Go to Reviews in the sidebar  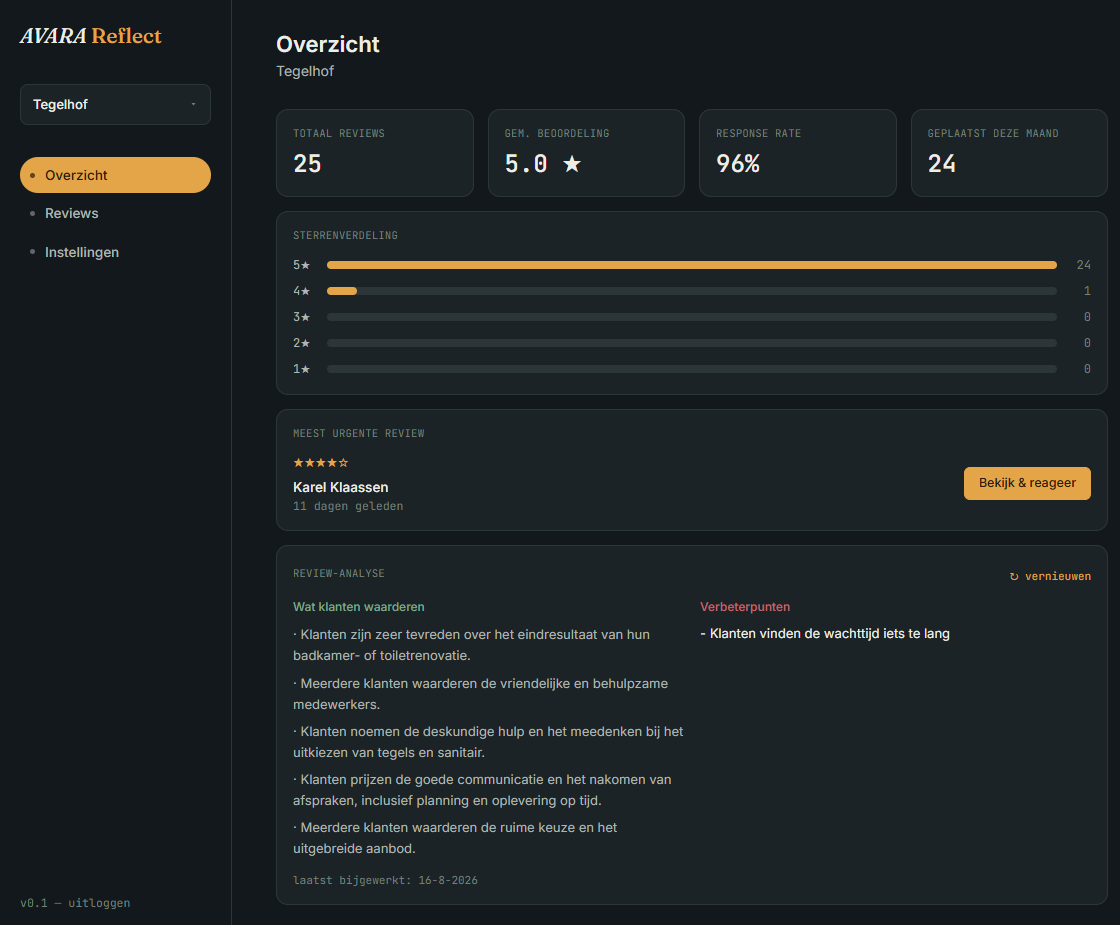tap(71, 214)
